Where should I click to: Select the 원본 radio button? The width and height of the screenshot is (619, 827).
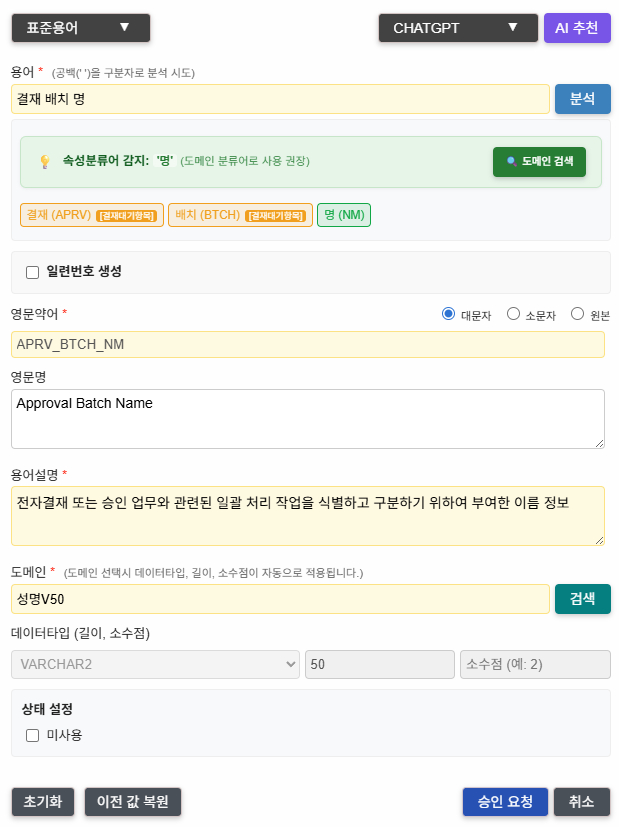tap(577, 314)
